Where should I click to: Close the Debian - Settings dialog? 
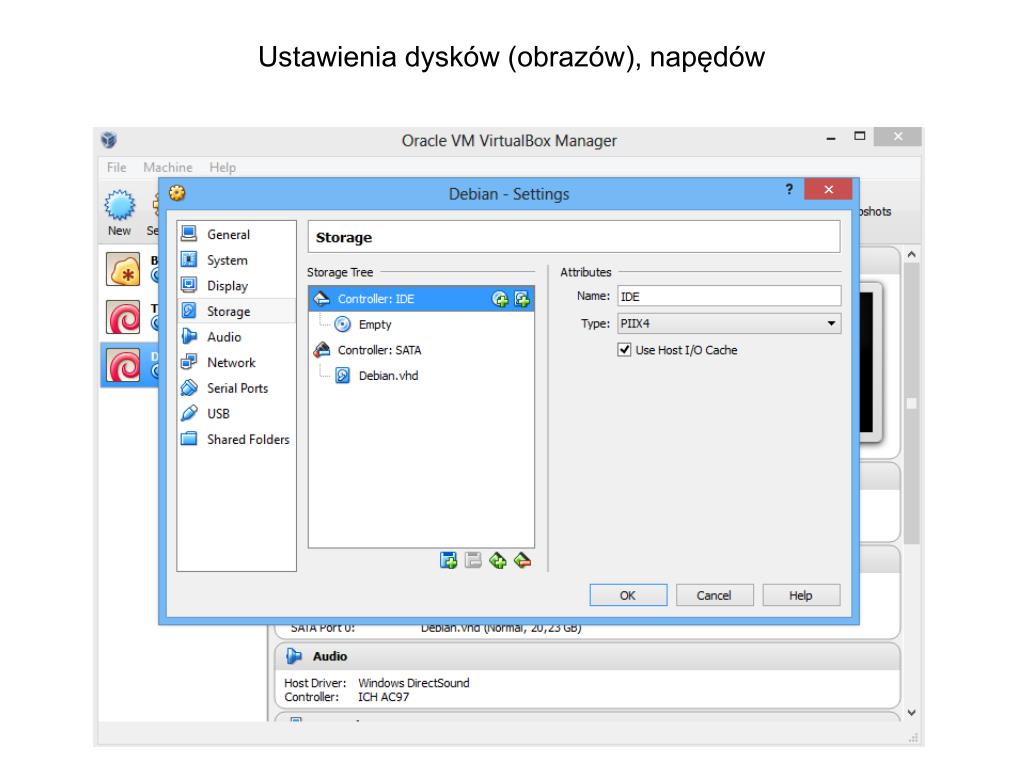[x=829, y=189]
